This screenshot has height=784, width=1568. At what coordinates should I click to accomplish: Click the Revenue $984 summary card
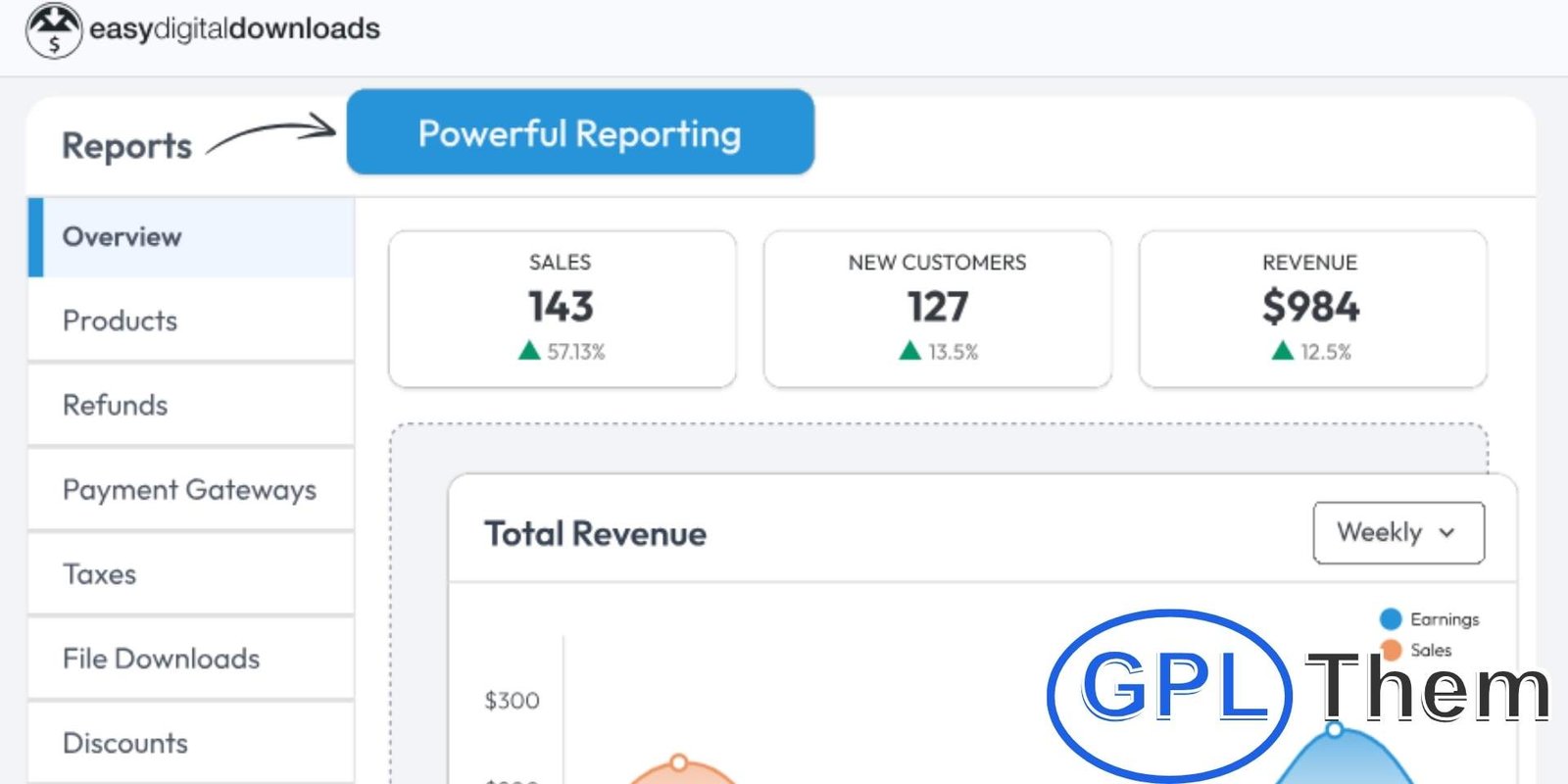coord(1311,308)
